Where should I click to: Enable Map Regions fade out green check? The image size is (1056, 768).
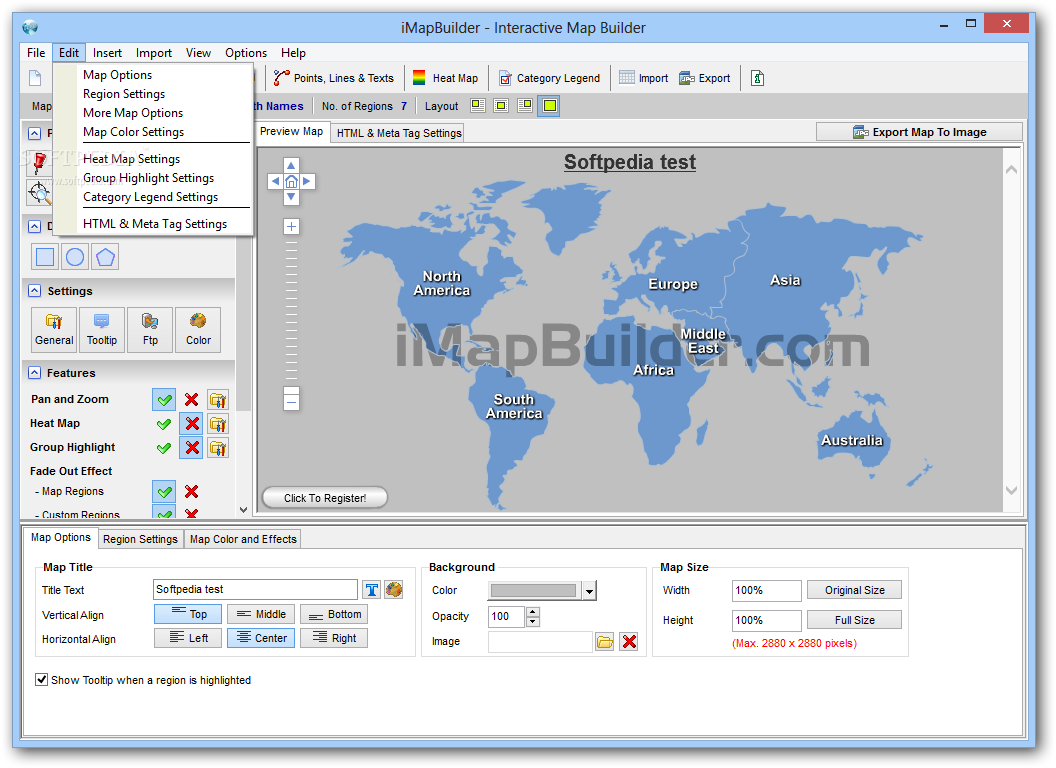point(164,492)
